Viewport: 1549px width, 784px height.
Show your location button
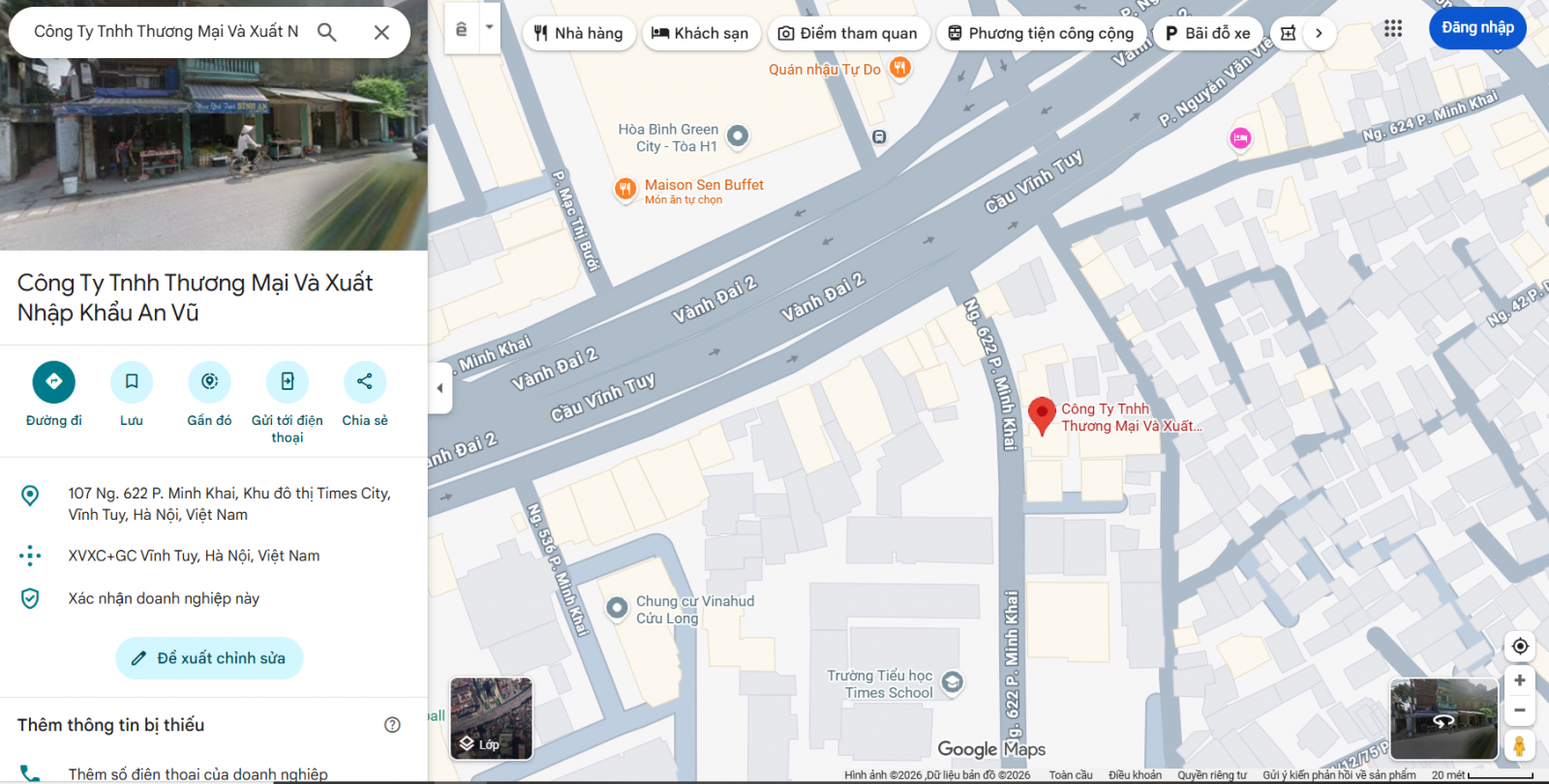(x=1520, y=647)
